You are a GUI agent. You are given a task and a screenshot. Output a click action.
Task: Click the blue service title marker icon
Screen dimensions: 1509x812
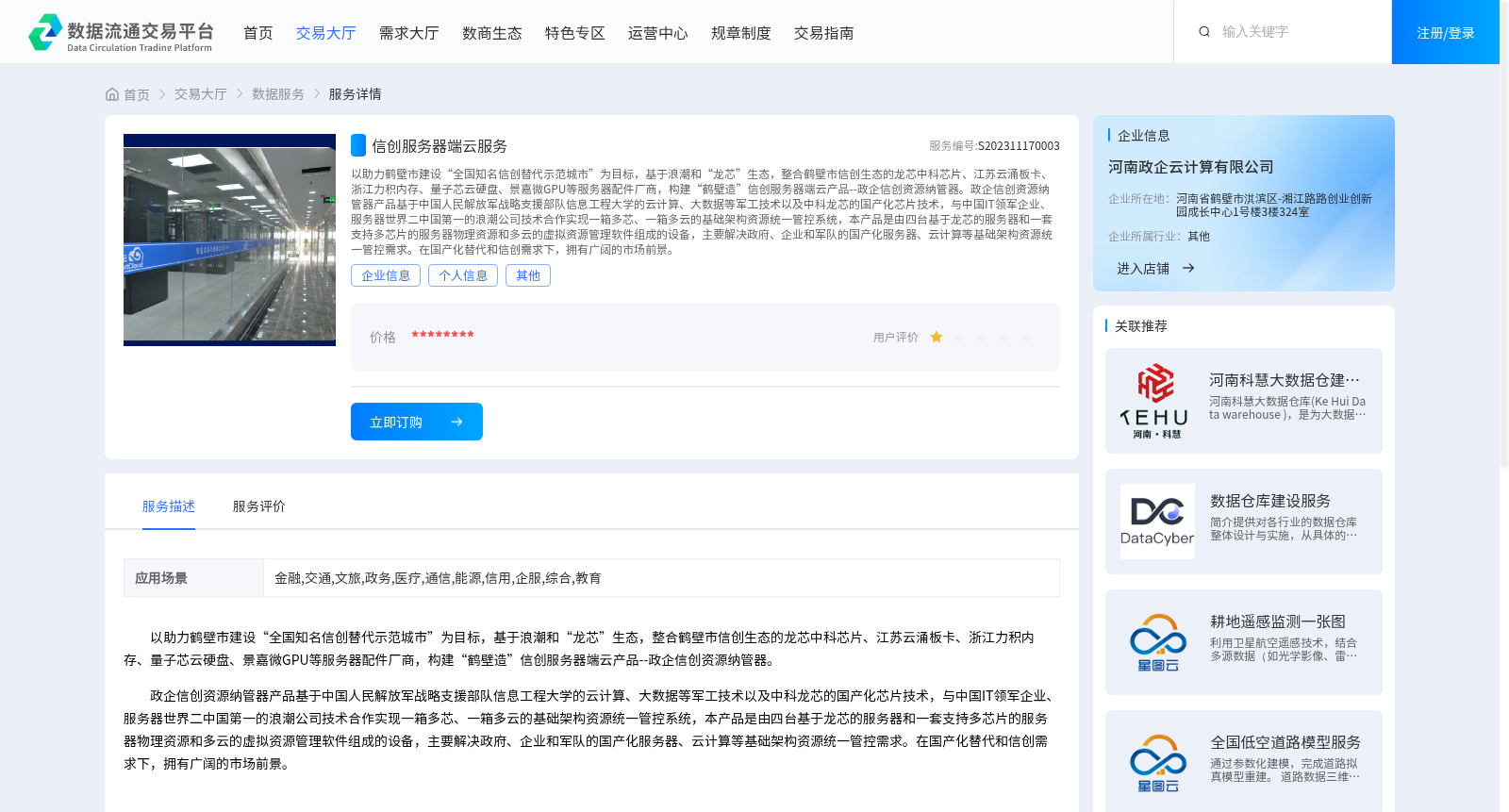(x=358, y=145)
